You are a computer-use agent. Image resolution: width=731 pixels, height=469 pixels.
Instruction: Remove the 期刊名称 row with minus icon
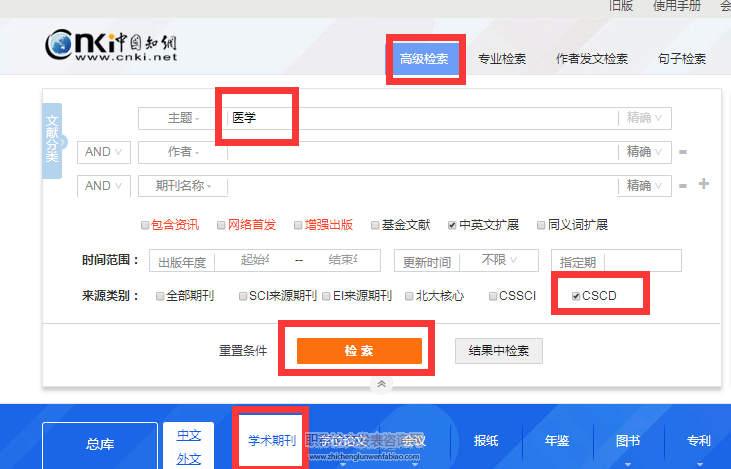click(x=683, y=186)
